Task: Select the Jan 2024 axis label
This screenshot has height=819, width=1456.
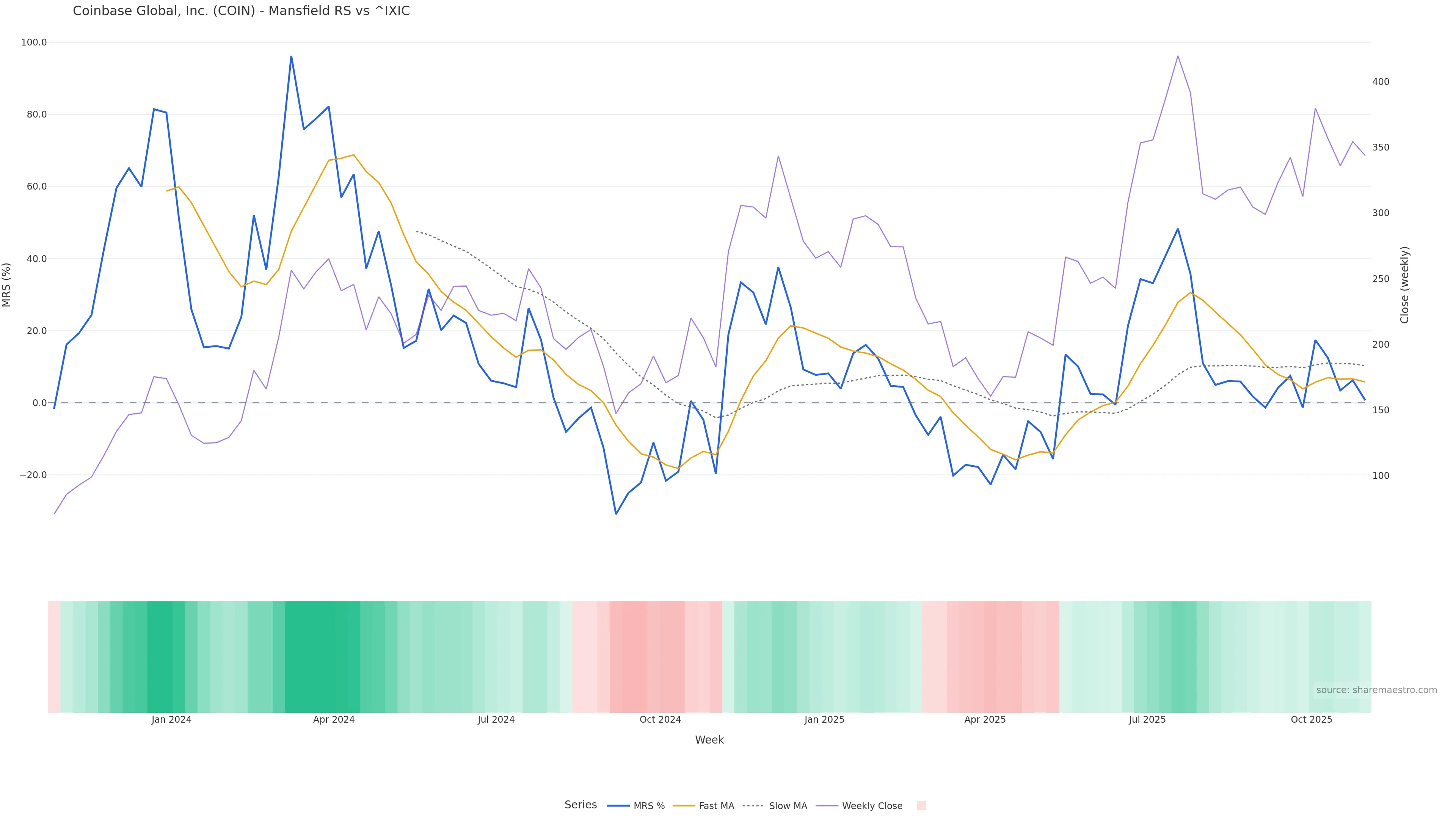Action: pos(171,720)
